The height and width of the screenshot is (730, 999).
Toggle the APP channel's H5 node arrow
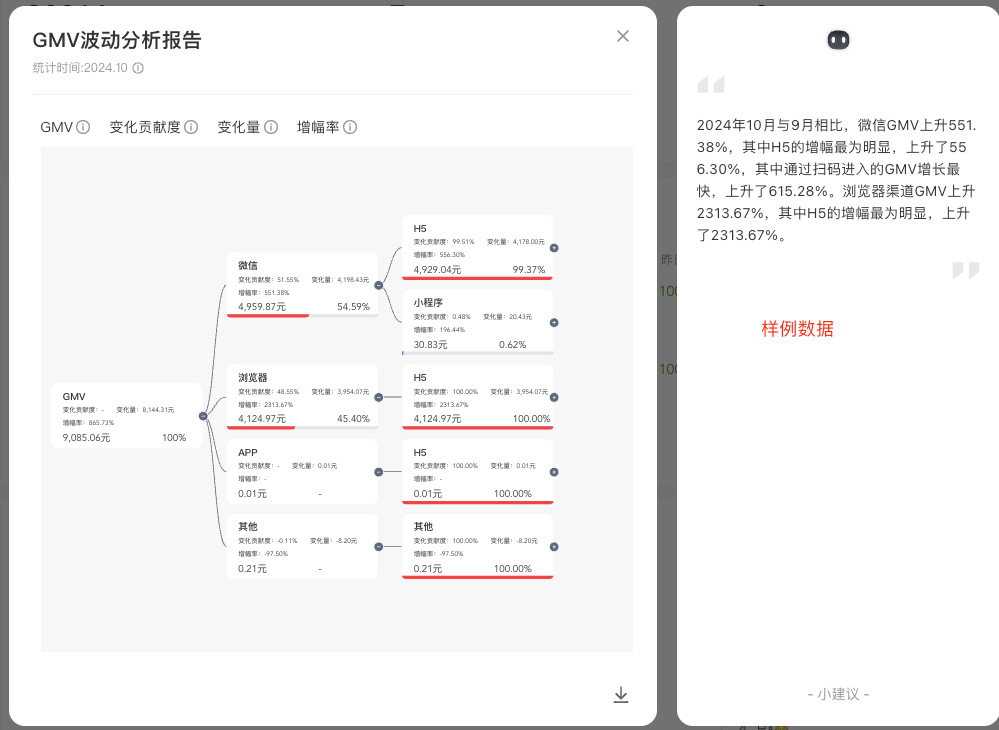pyautogui.click(x=552, y=471)
